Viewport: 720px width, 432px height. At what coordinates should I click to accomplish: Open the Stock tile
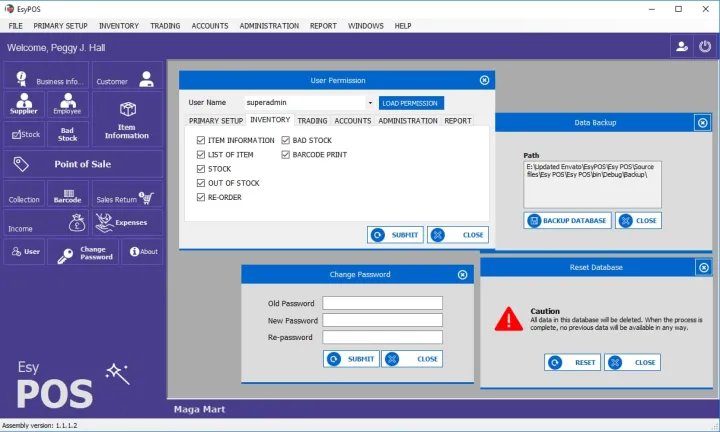tap(24, 134)
